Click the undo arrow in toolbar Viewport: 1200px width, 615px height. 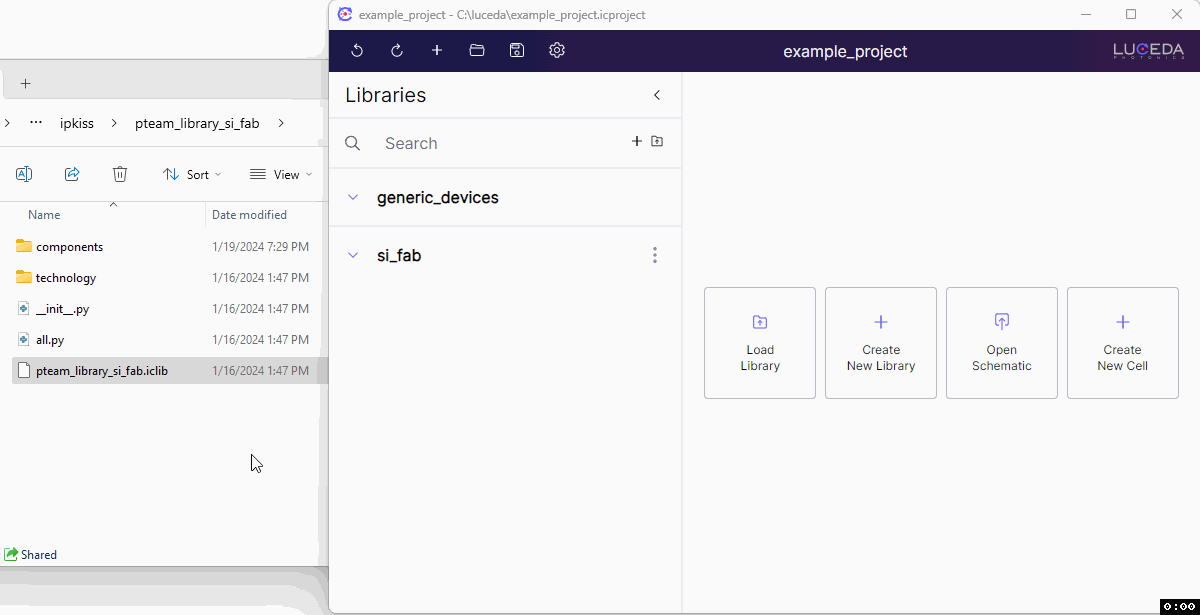pos(357,51)
